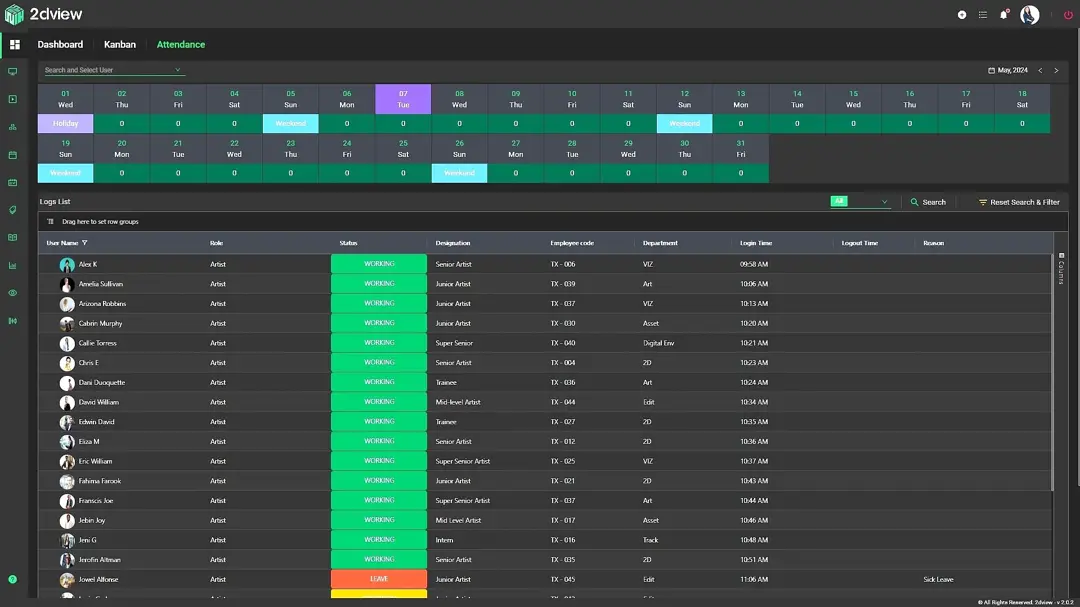Image resolution: width=1080 pixels, height=607 pixels.
Task: Switch to the Attendance tab
Action: 180,45
